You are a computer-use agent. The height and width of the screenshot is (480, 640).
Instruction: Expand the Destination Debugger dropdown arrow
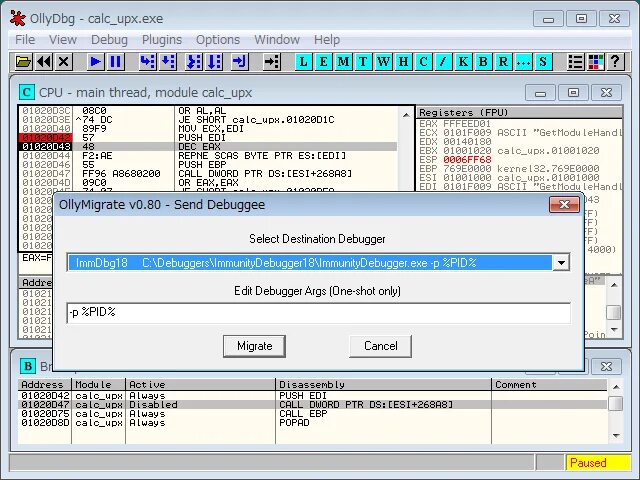pos(561,263)
